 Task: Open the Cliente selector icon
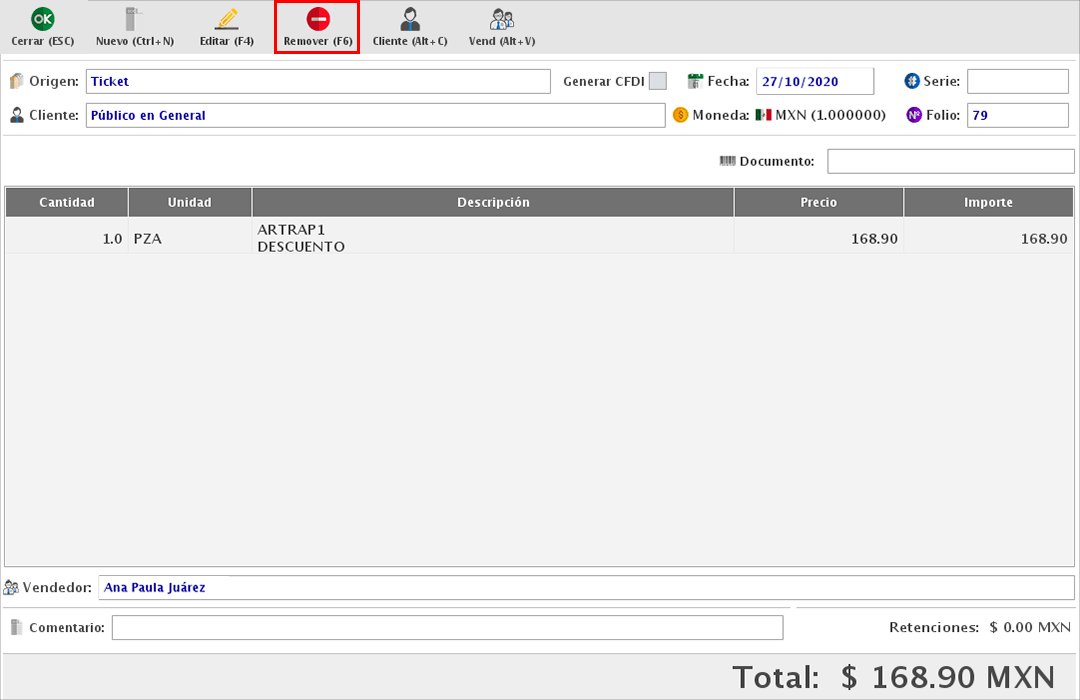click(410, 19)
